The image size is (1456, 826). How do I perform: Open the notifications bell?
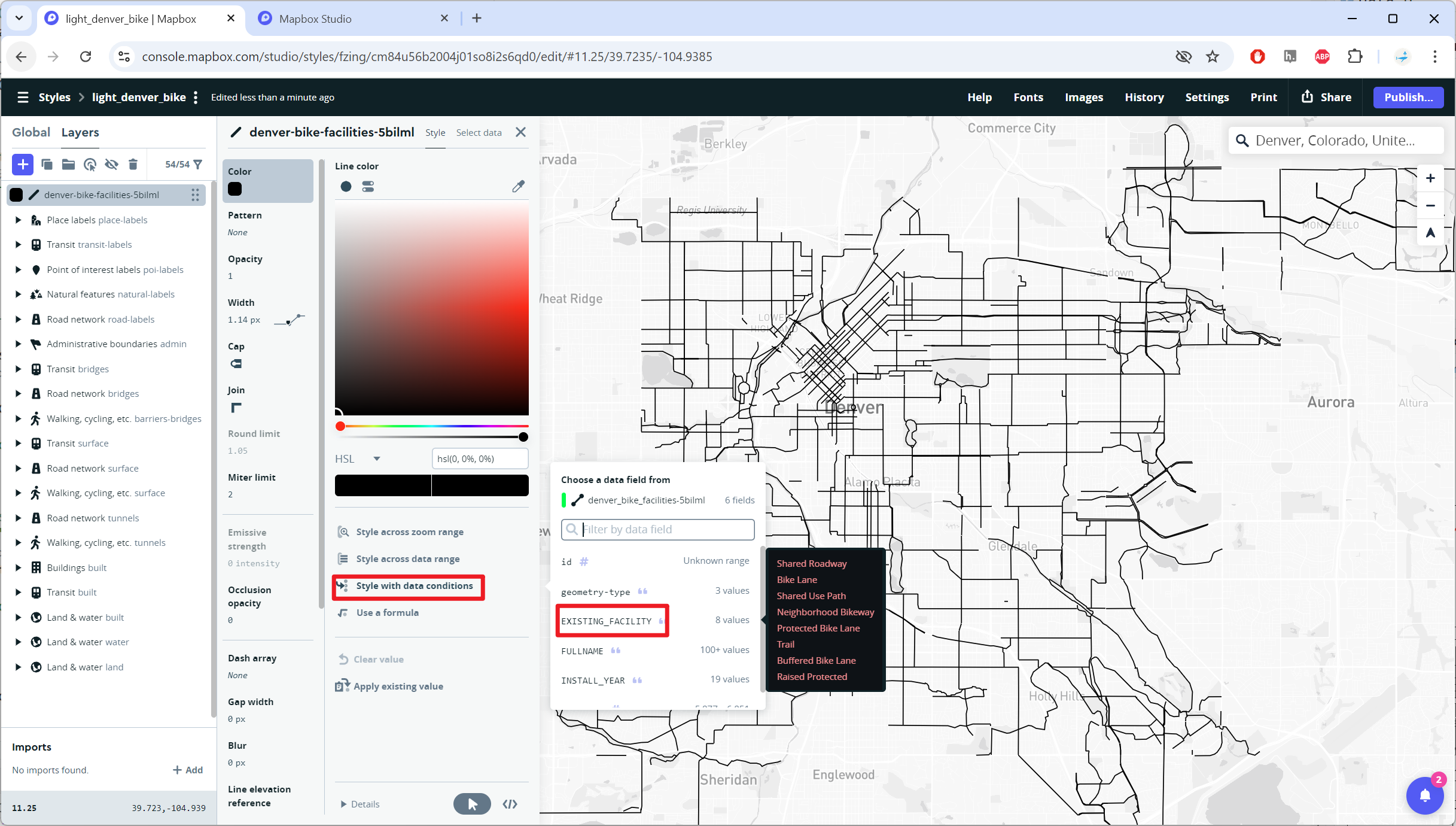1425,795
